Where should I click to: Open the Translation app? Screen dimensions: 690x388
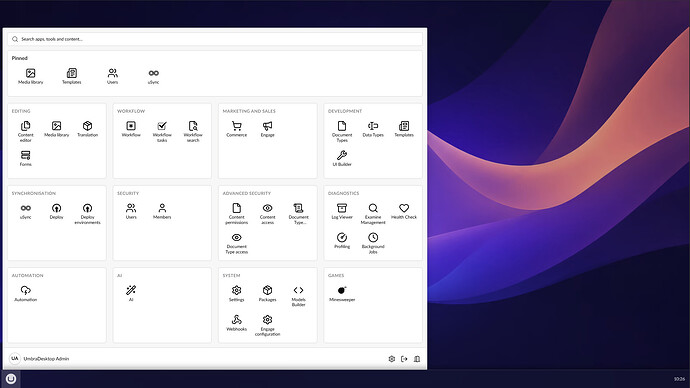88,129
